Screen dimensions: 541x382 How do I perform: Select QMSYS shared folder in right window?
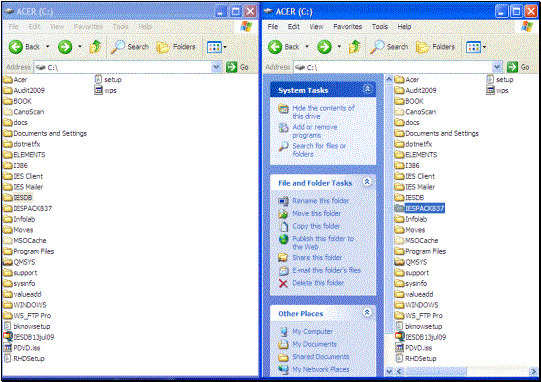coord(411,262)
